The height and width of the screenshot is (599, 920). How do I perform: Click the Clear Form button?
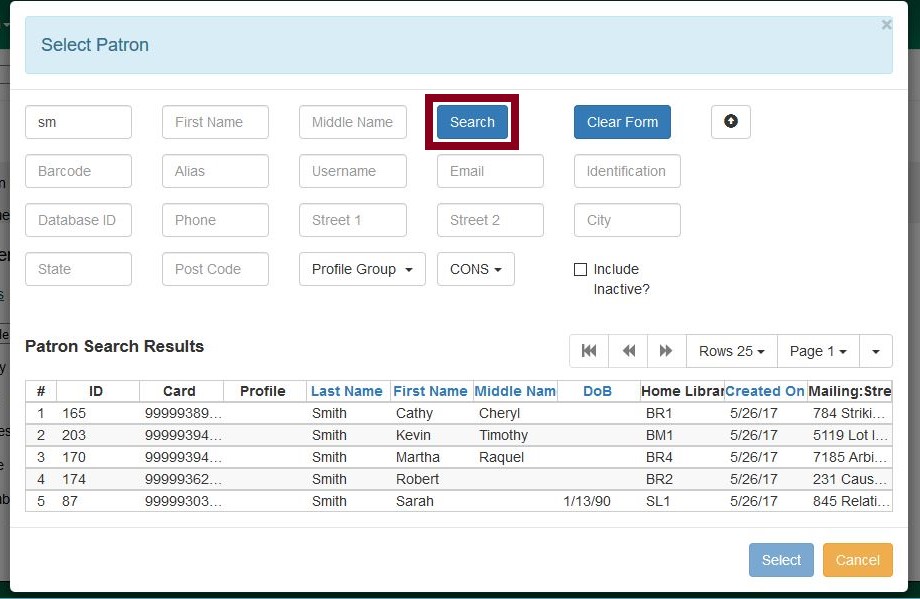pyautogui.click(x=622, y=121)
